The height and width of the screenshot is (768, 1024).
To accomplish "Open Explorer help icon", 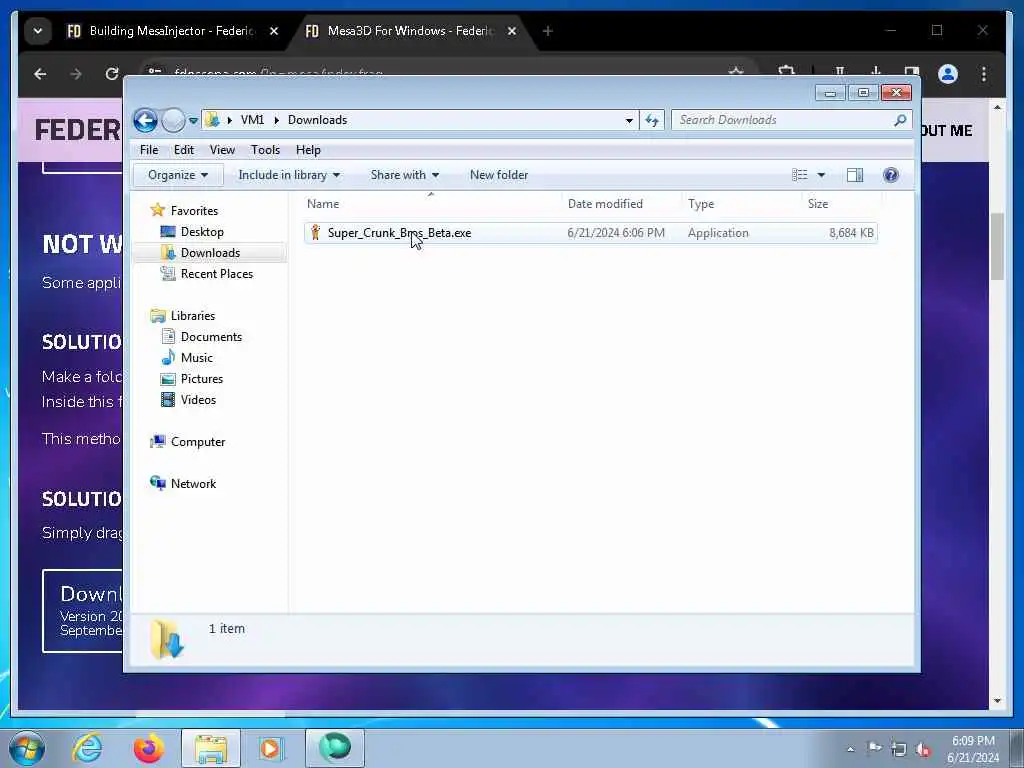I will pyautogui.click(x=891, y=175).
